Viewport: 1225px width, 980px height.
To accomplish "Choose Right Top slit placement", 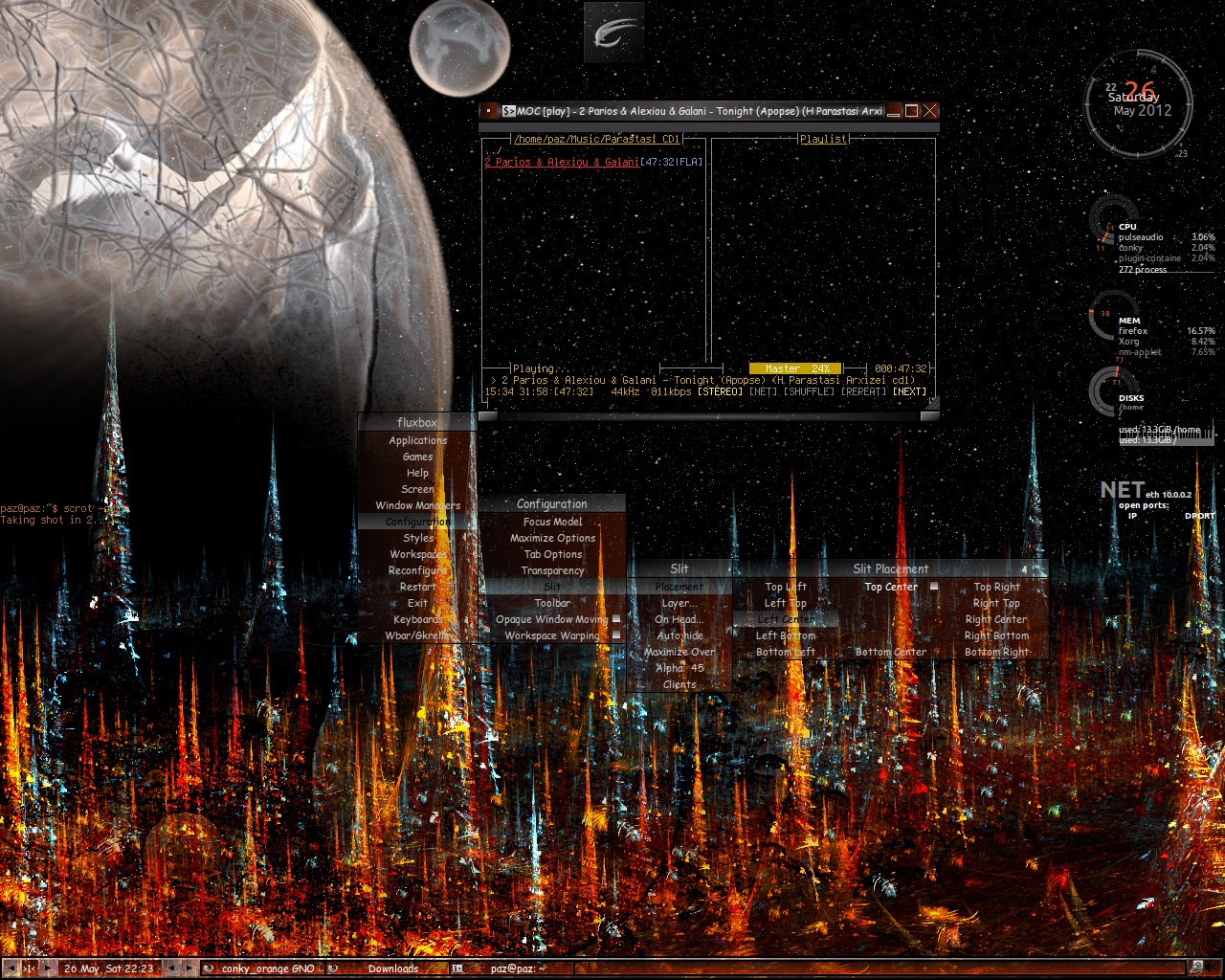I will pos(996,603).
